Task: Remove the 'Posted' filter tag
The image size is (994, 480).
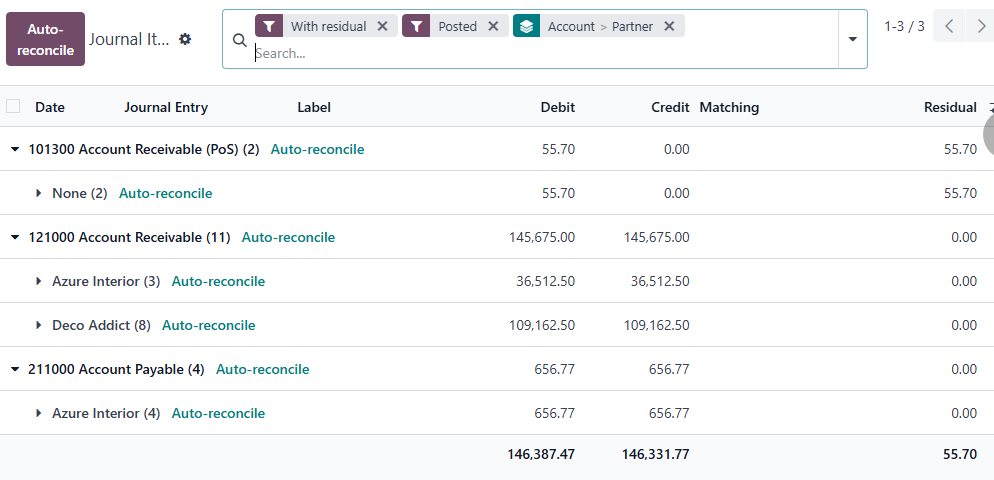Action: pyautogui.click(x=493, y=26)
